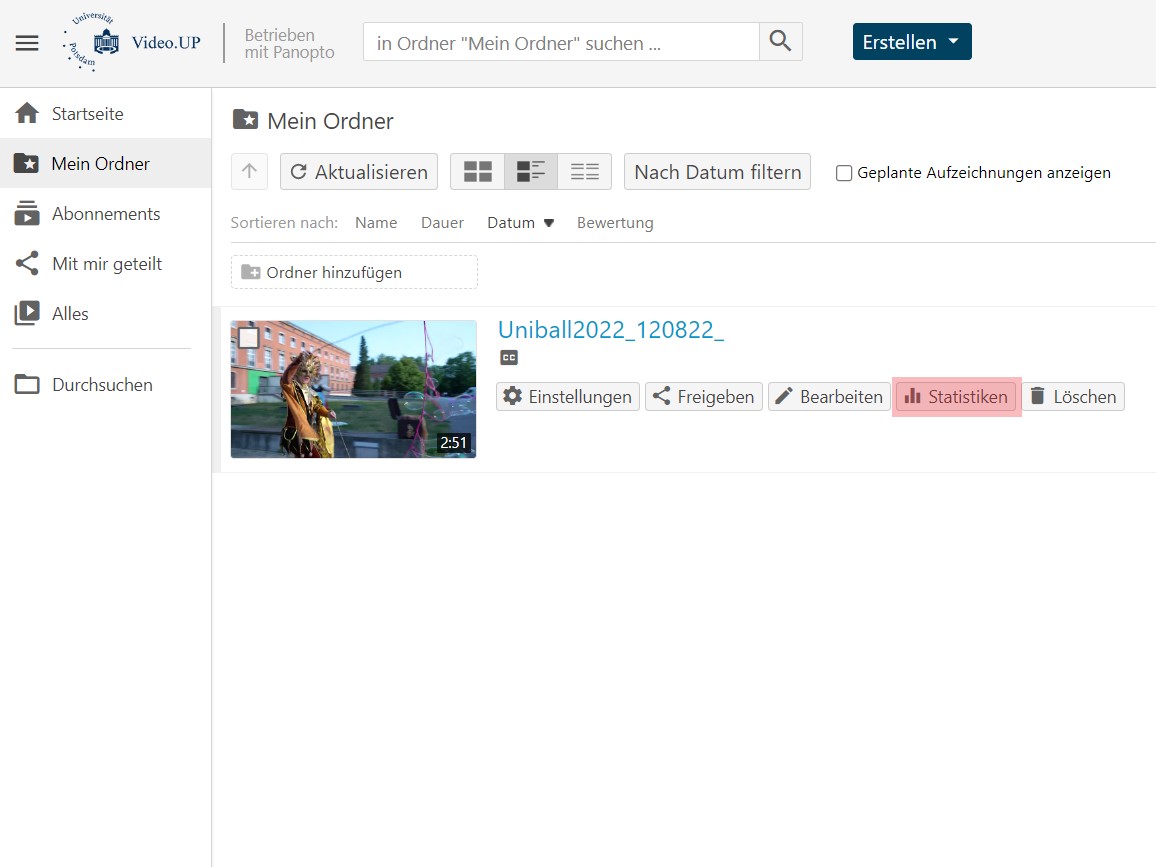Switch to compact list view icon
This screenshot has height=867, width=1156.
584,172
